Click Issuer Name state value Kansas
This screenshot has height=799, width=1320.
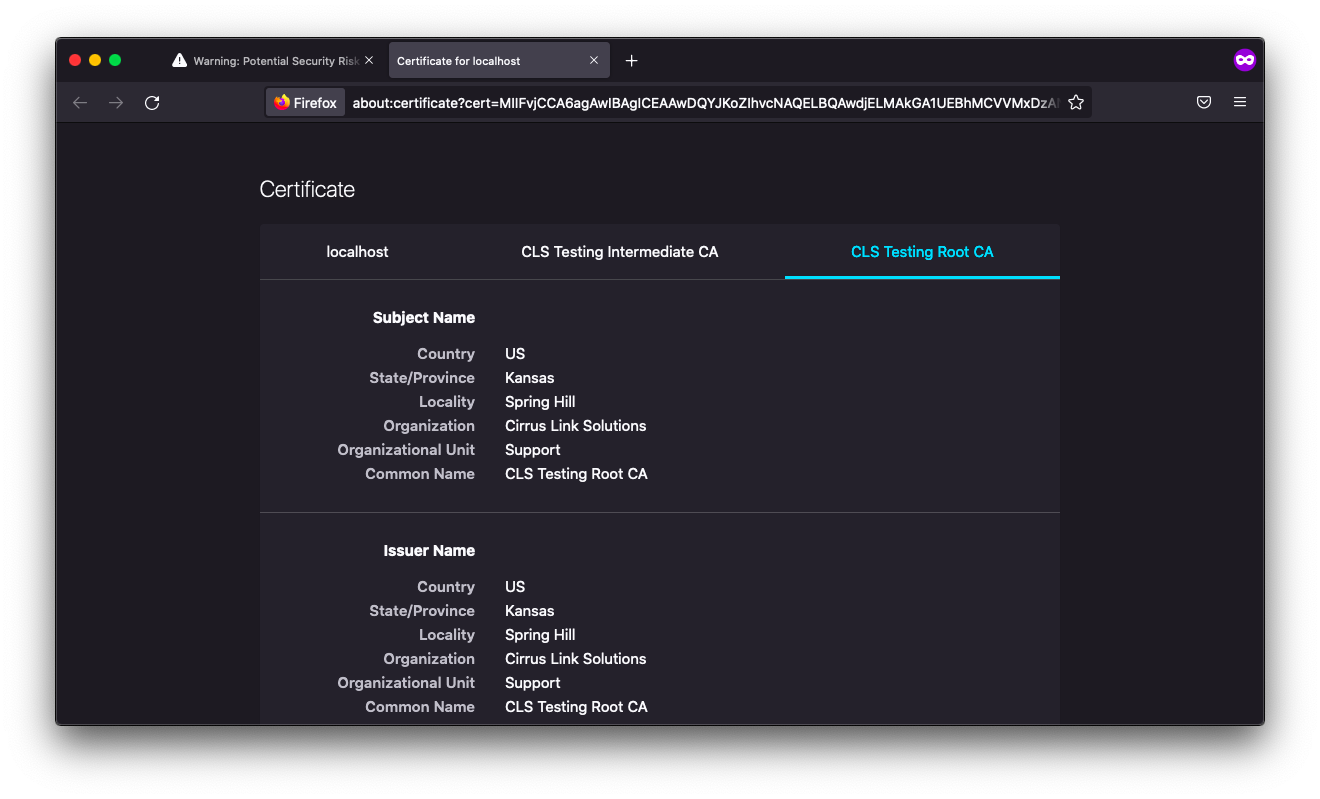(529, 611)
